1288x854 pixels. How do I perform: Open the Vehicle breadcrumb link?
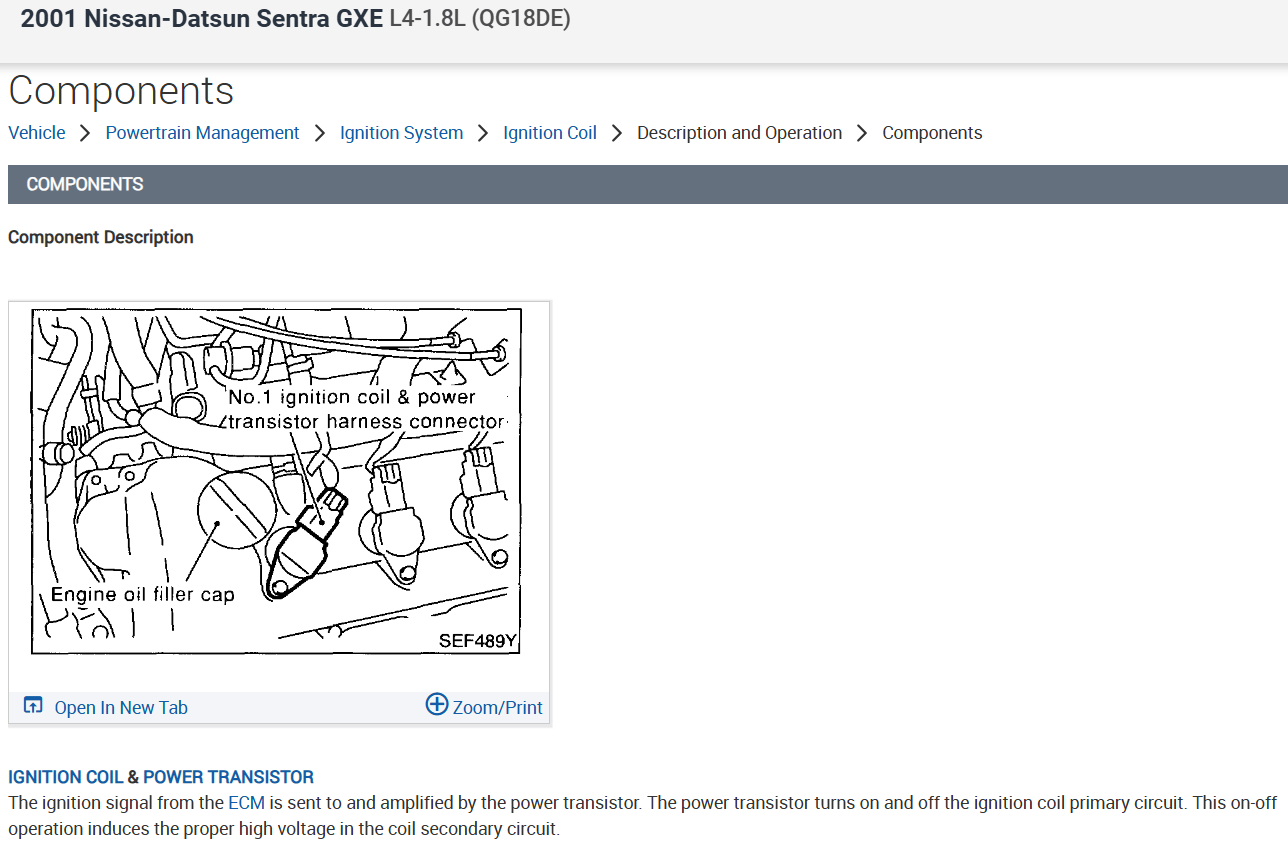37,133
